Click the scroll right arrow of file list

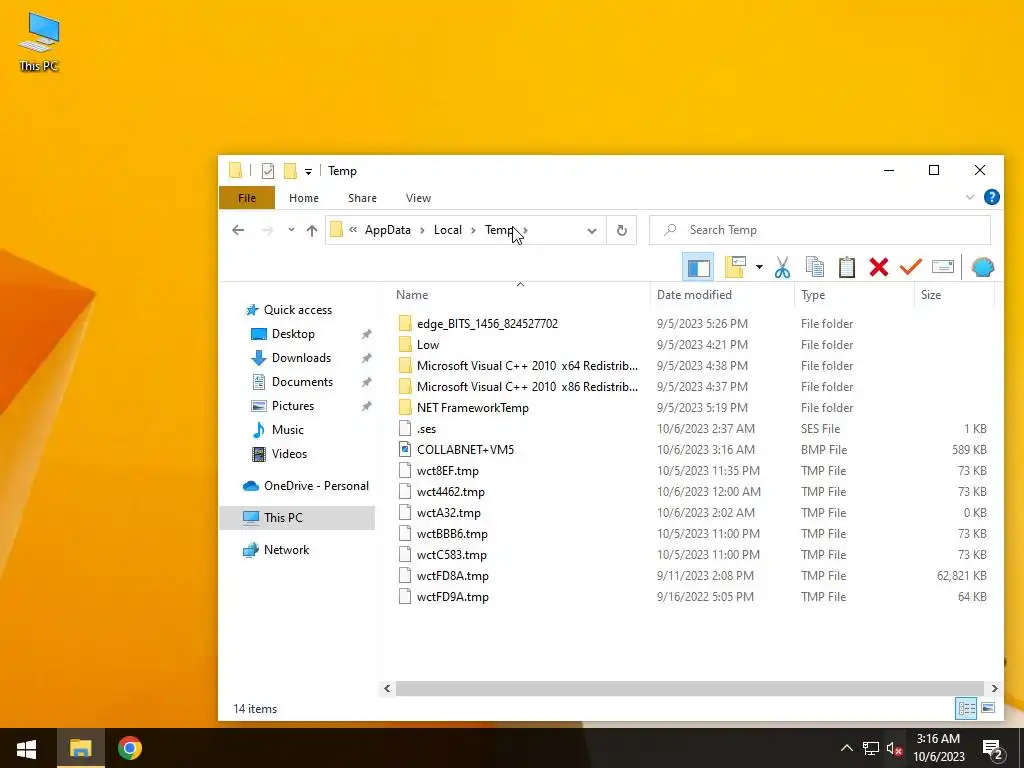(994, 688)
